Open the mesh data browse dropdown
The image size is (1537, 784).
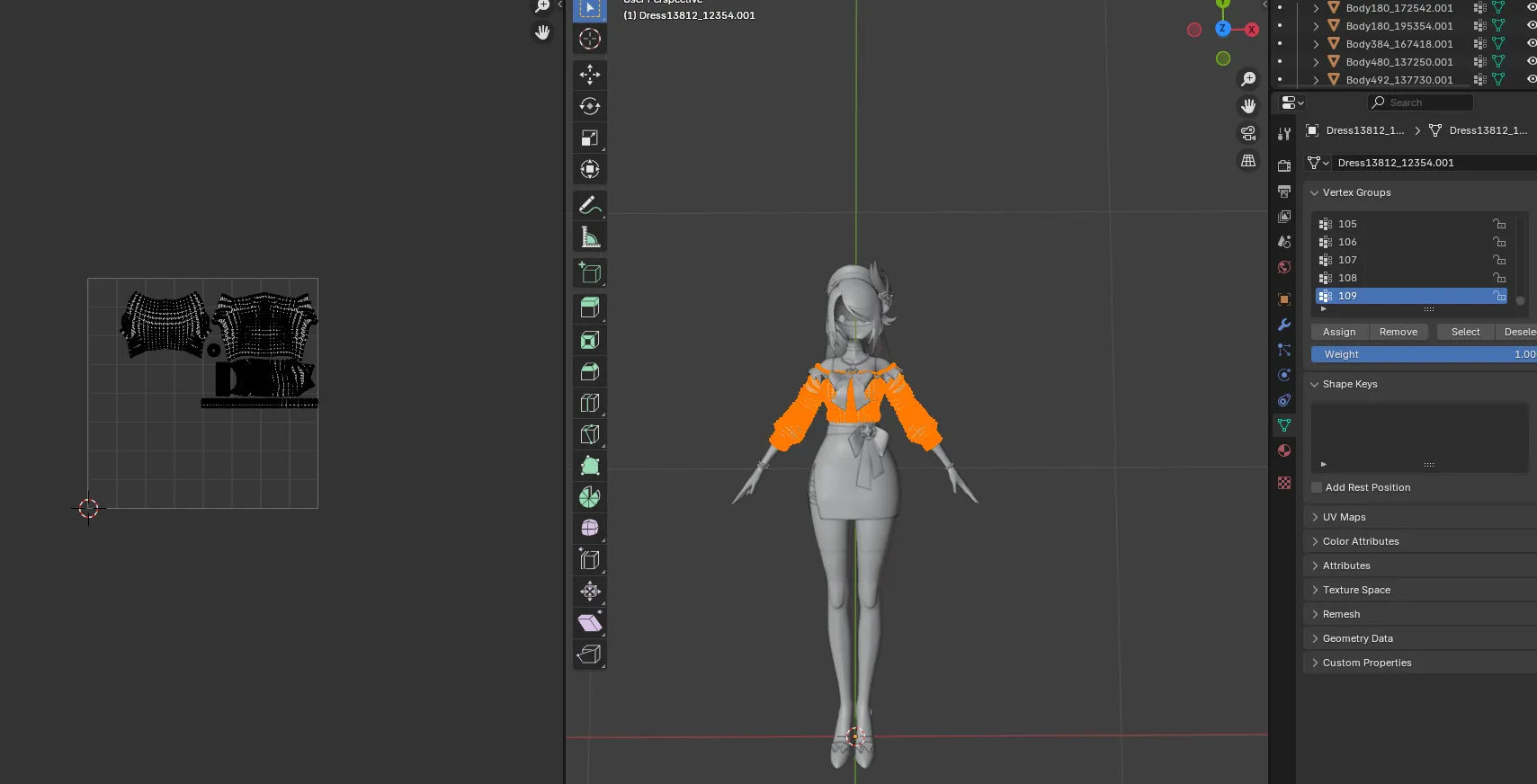[x=1318, y=163]
